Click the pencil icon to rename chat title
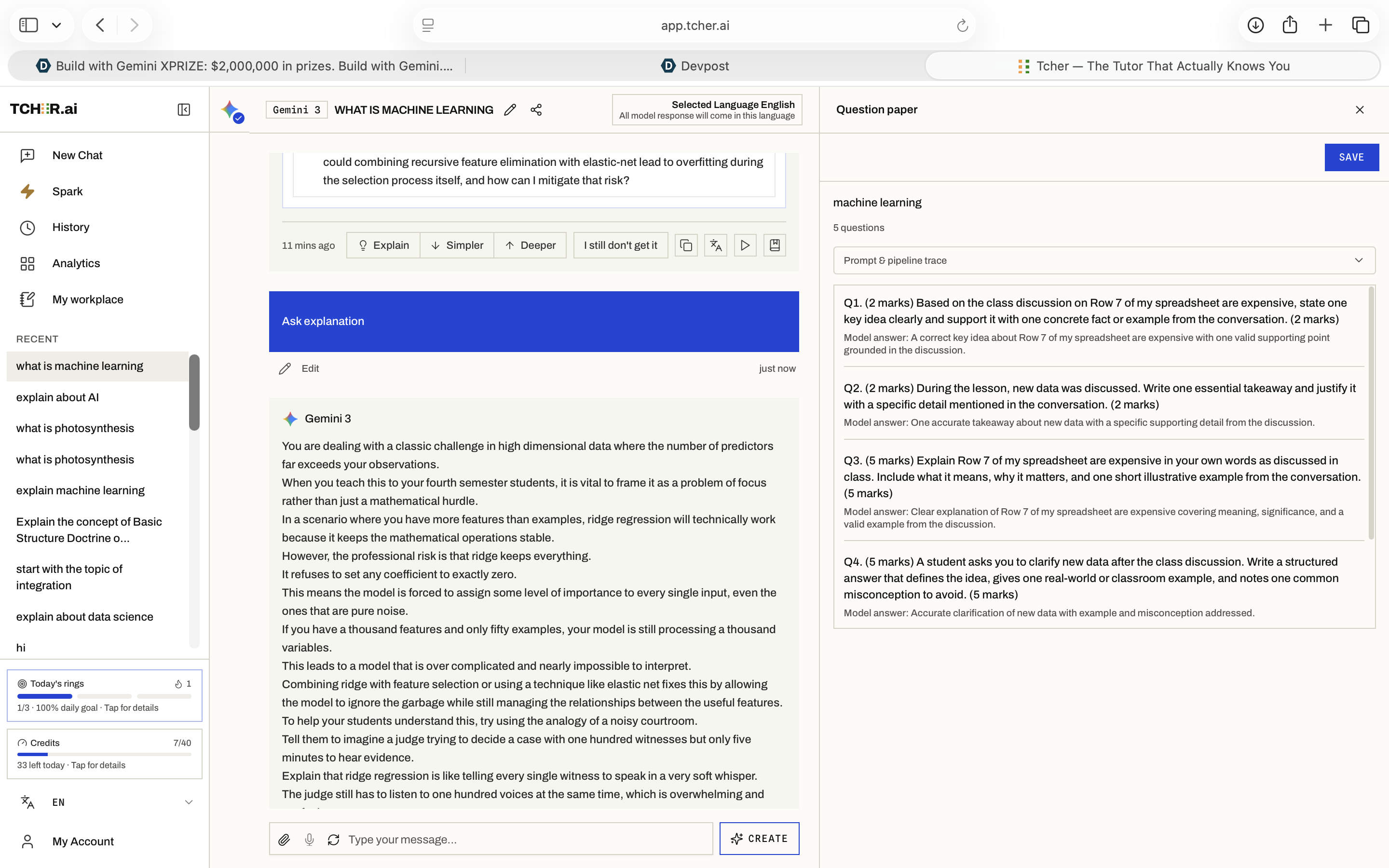 [510, 109]
